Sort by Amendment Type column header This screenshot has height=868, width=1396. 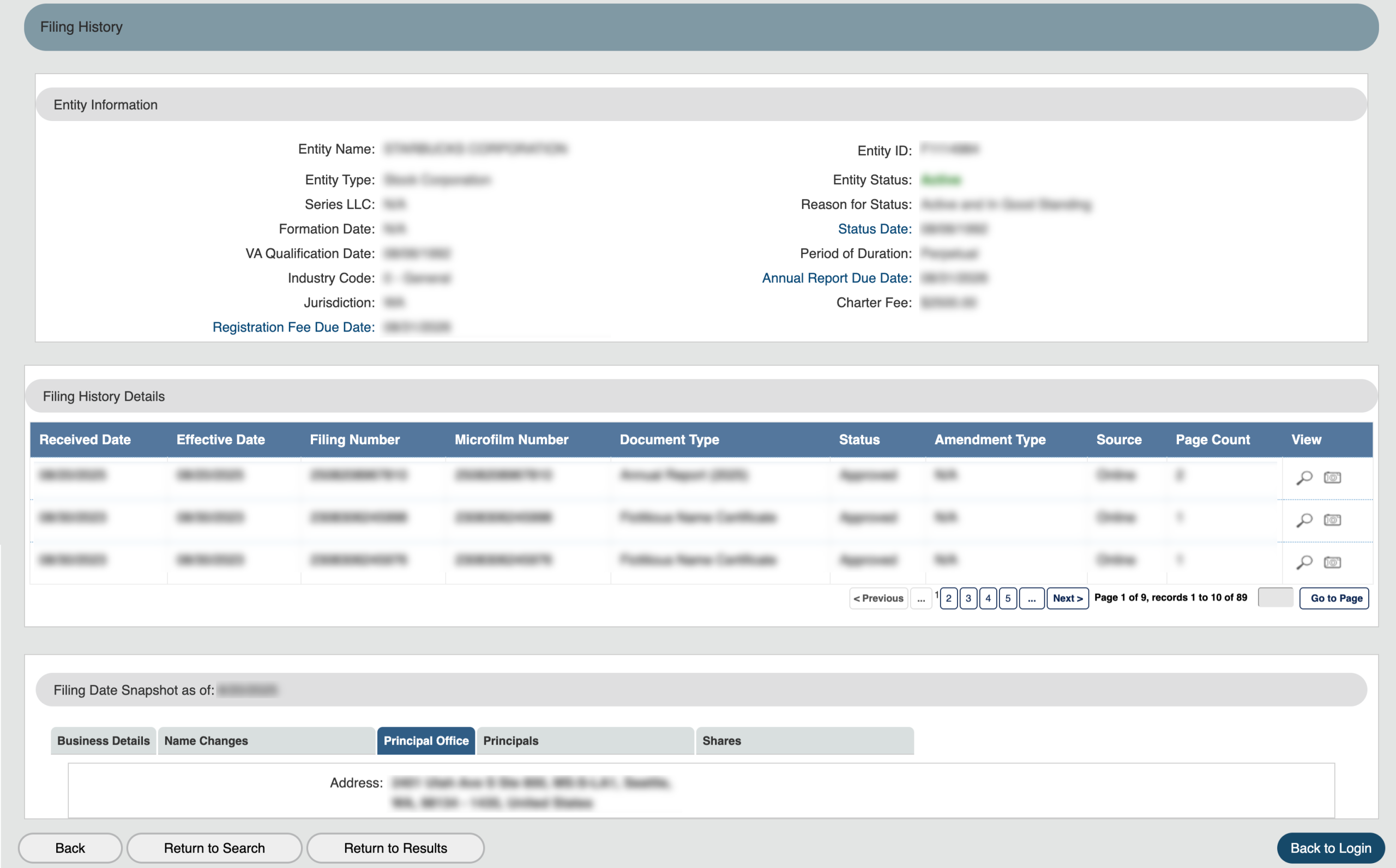[x=990, y=440]
